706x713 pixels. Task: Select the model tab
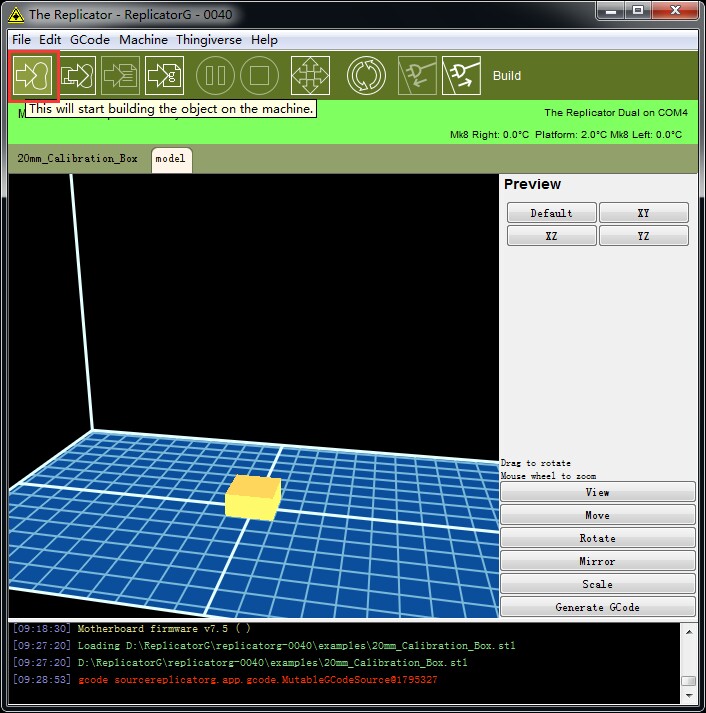[x=171, y=159]
